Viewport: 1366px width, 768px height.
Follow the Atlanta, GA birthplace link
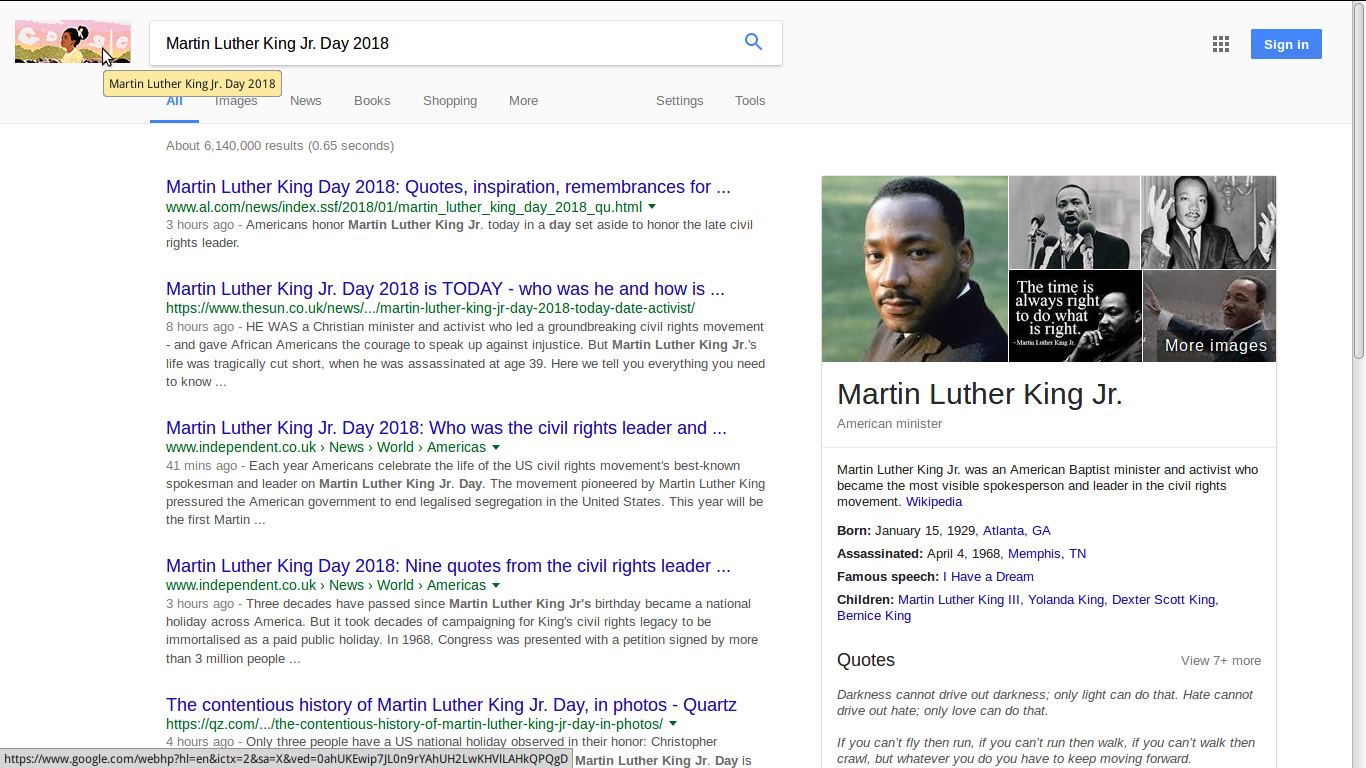pos(1017,531)
